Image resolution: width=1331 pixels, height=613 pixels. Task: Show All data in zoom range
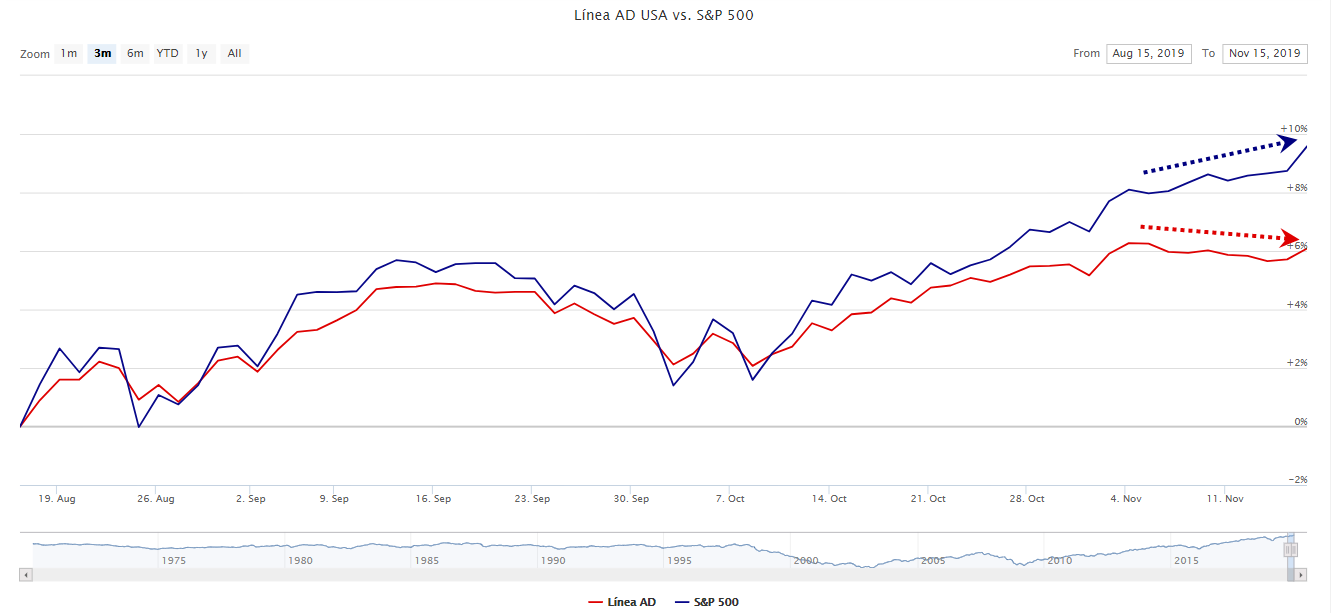(x=234, y=54)
